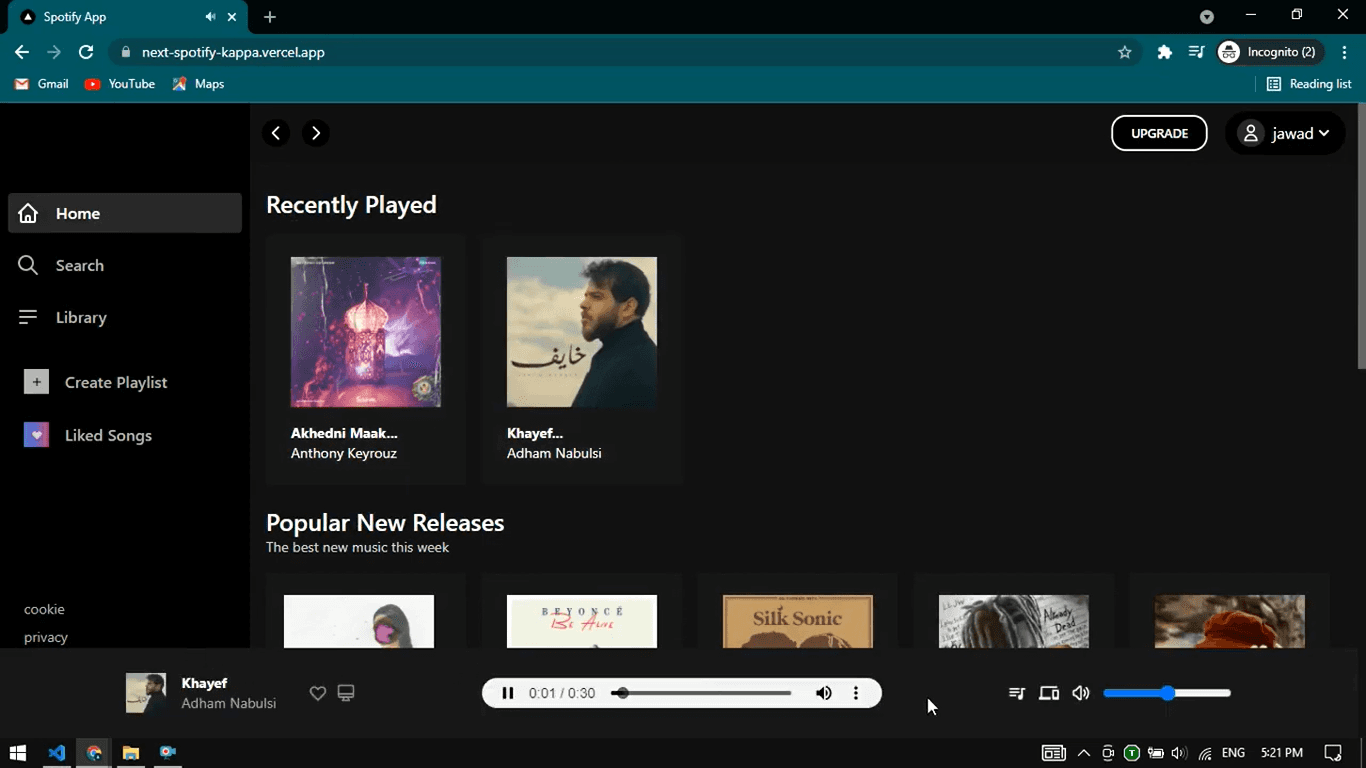Viewport: 1366px width, 768px height.
Task: Click the Khayef title in now playing bar
Action: [204, 683]
